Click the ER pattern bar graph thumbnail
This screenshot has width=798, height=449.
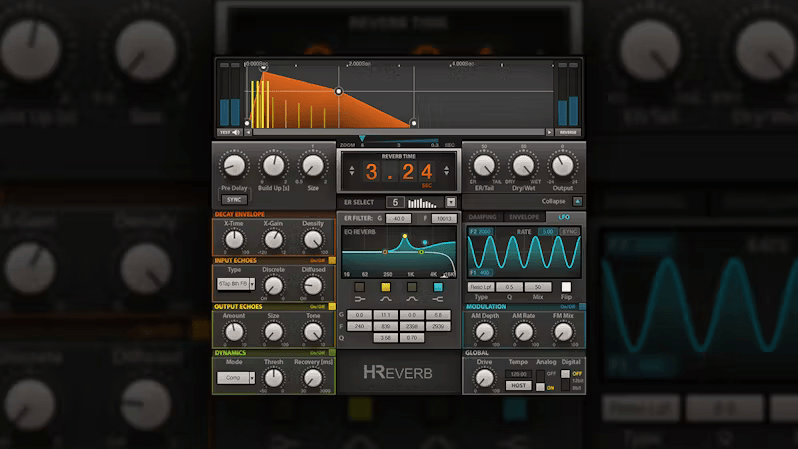pyautogui.click(x=422, y=203)
